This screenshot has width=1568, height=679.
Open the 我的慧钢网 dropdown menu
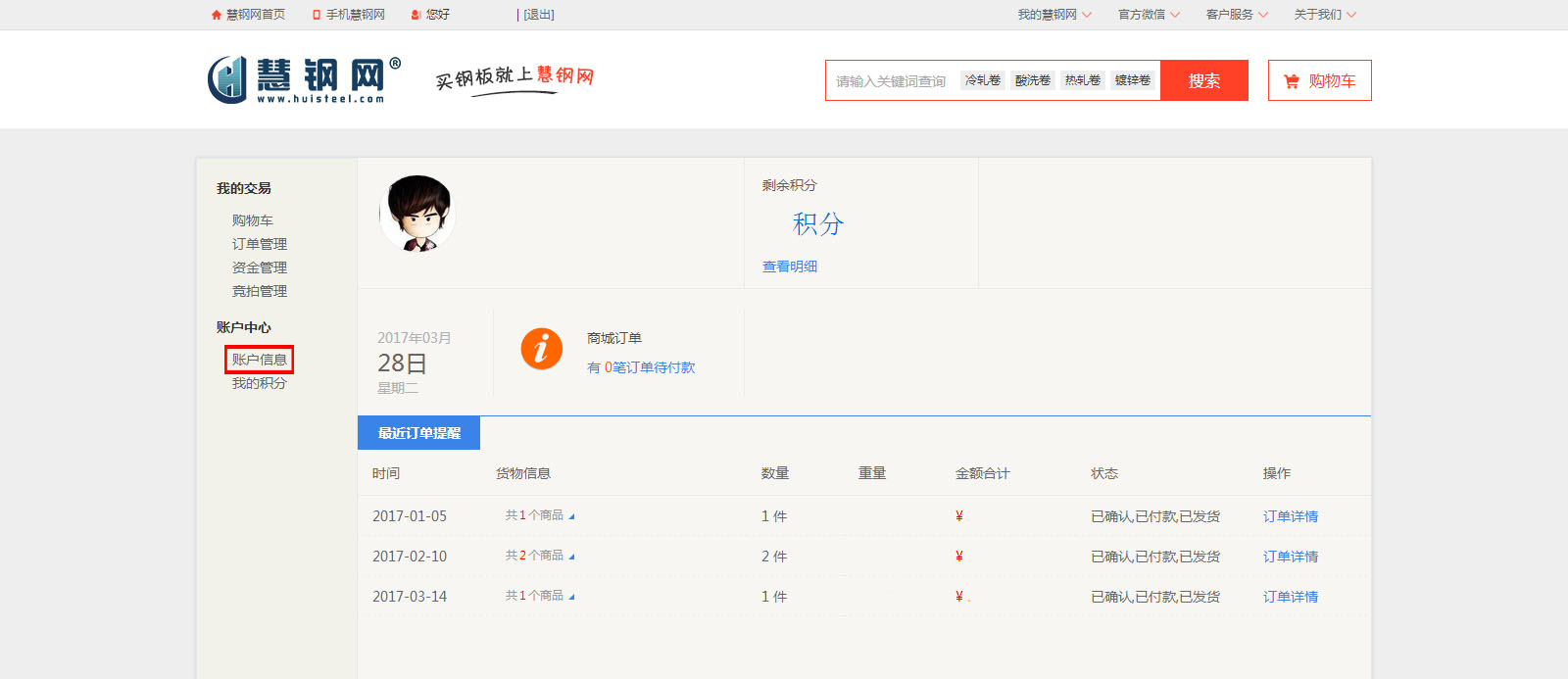click(x=1053, y=15)
